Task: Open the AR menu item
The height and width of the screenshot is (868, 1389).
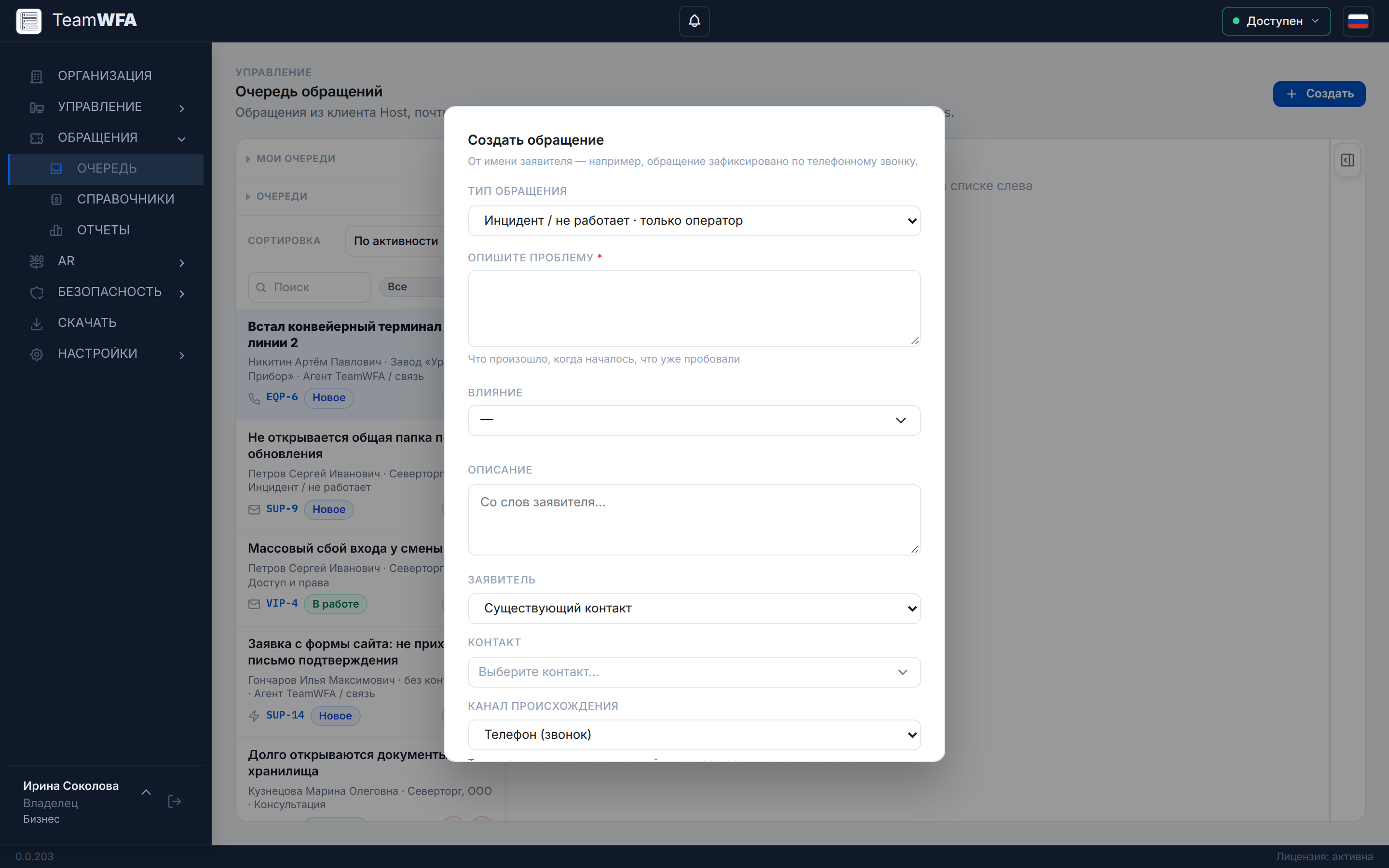Action: pyautogui.click(x=106, y=261)
